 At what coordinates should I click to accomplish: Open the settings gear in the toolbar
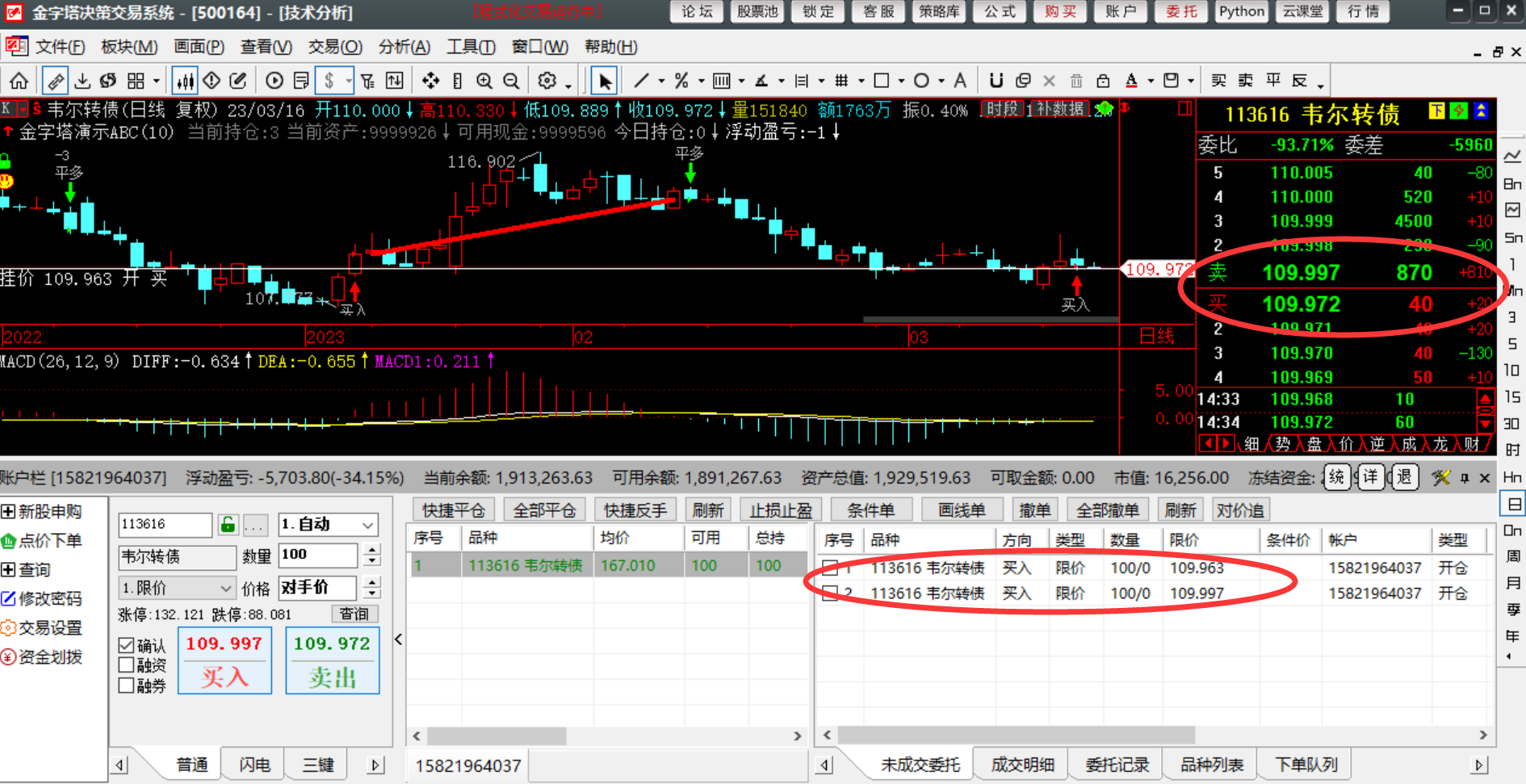point(547,81)
